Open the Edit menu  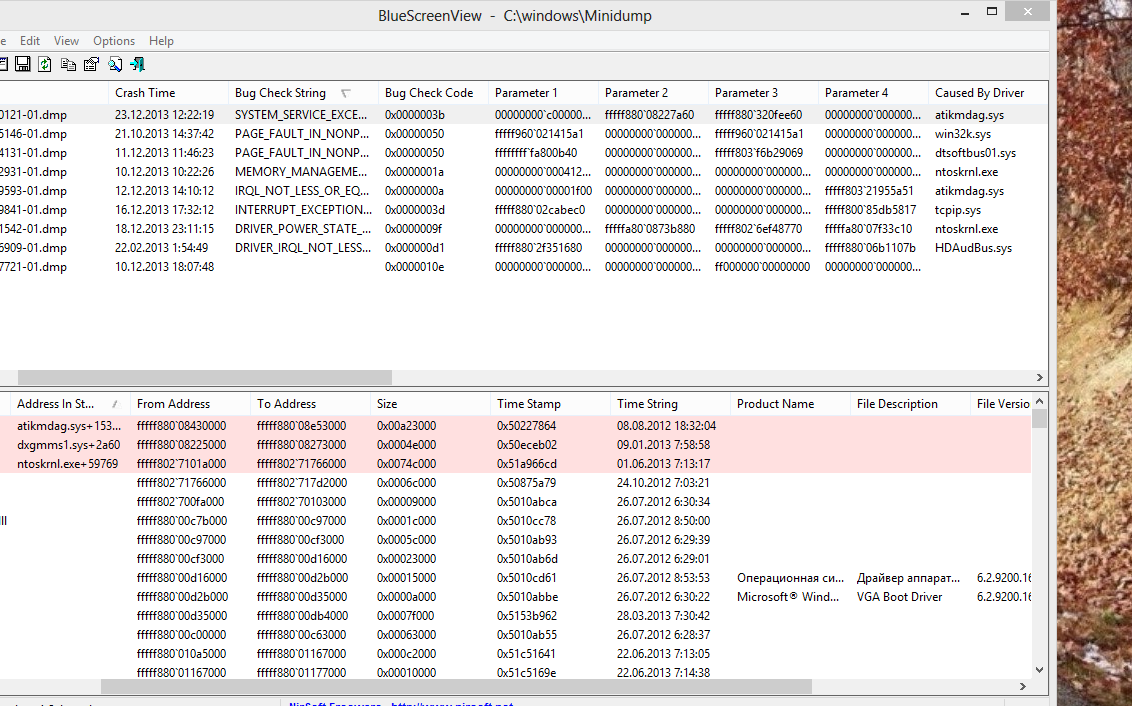[x=30, y=40]
